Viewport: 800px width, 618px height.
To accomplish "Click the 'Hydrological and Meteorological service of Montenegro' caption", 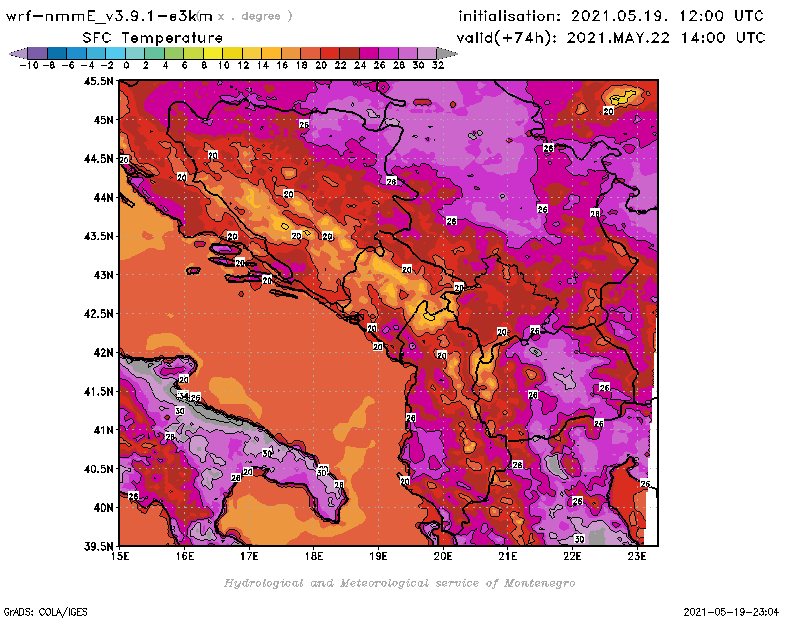I will (399, 583).
